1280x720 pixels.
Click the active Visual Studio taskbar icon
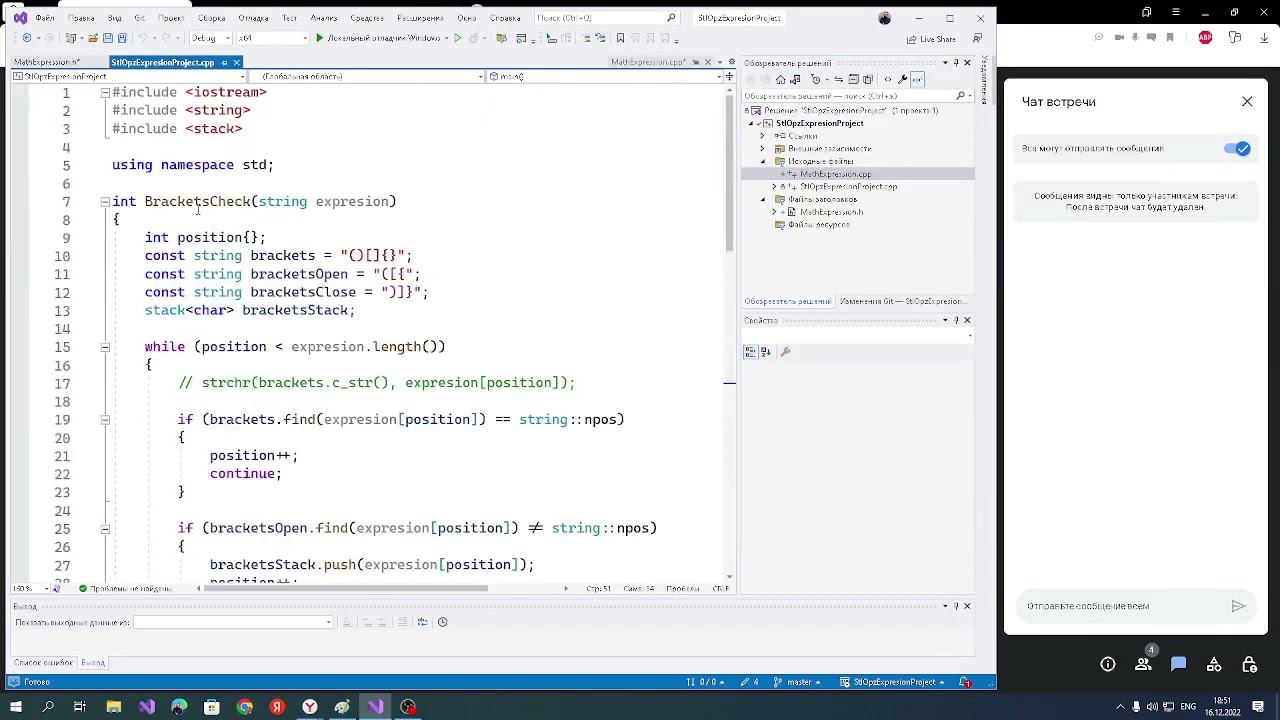click(x=375, y=707)
